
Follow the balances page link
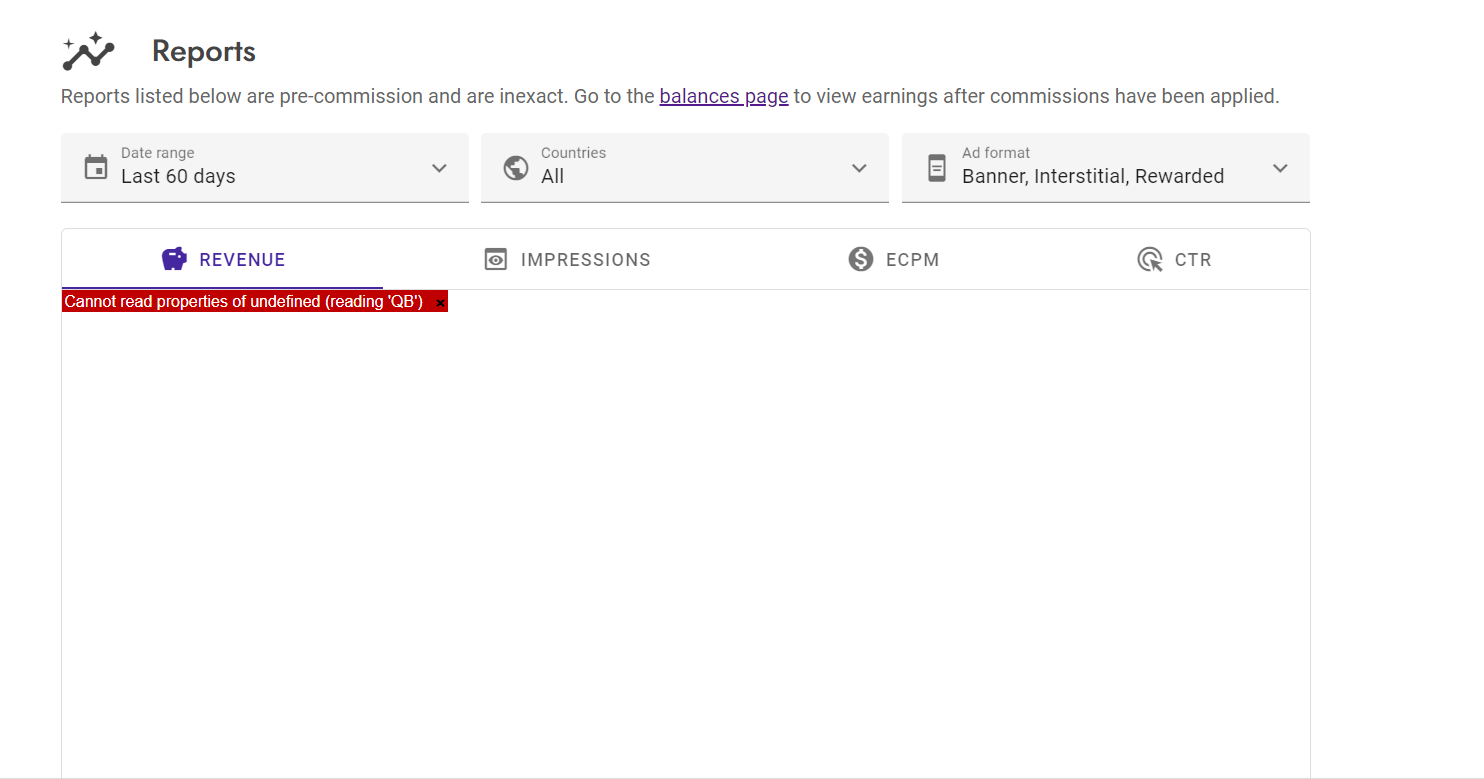pos(724,97)
